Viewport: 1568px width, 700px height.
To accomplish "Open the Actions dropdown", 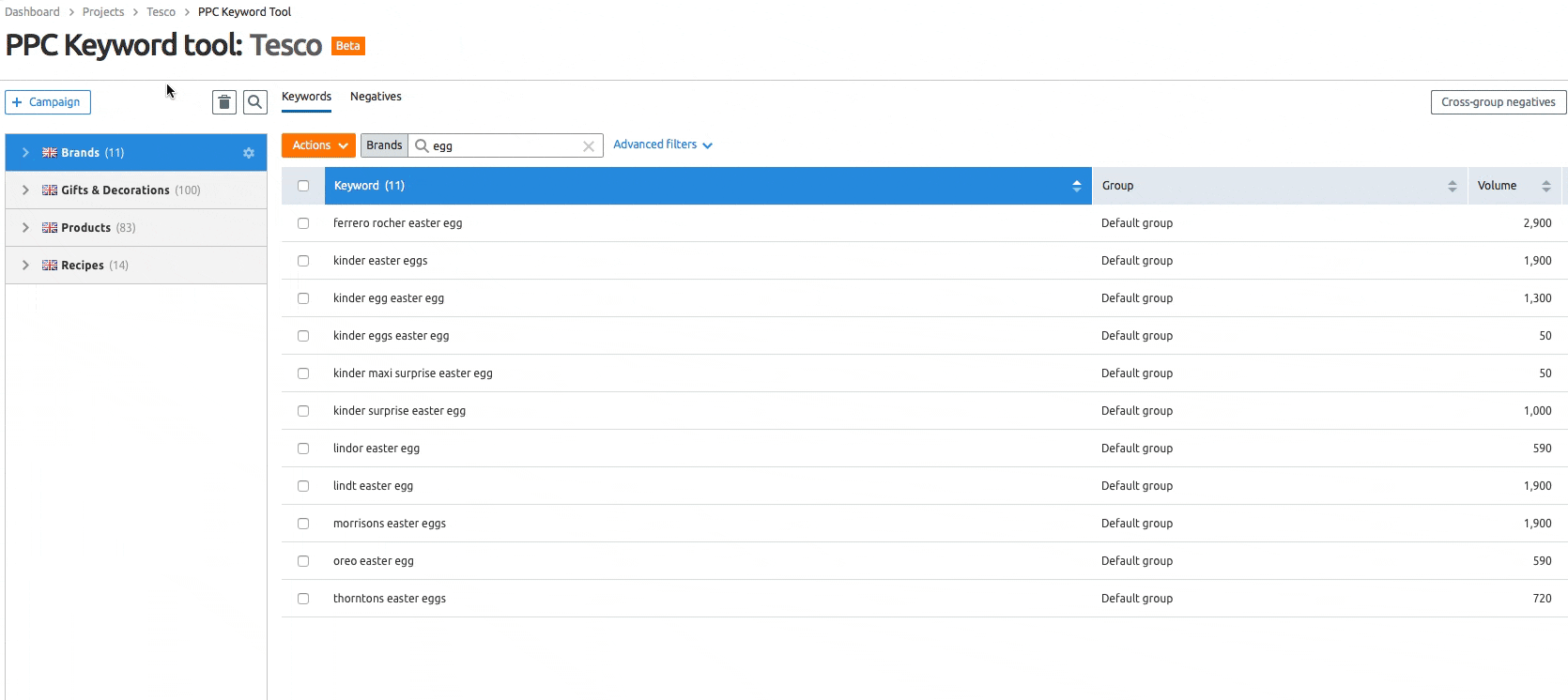I will click(318, 145).
